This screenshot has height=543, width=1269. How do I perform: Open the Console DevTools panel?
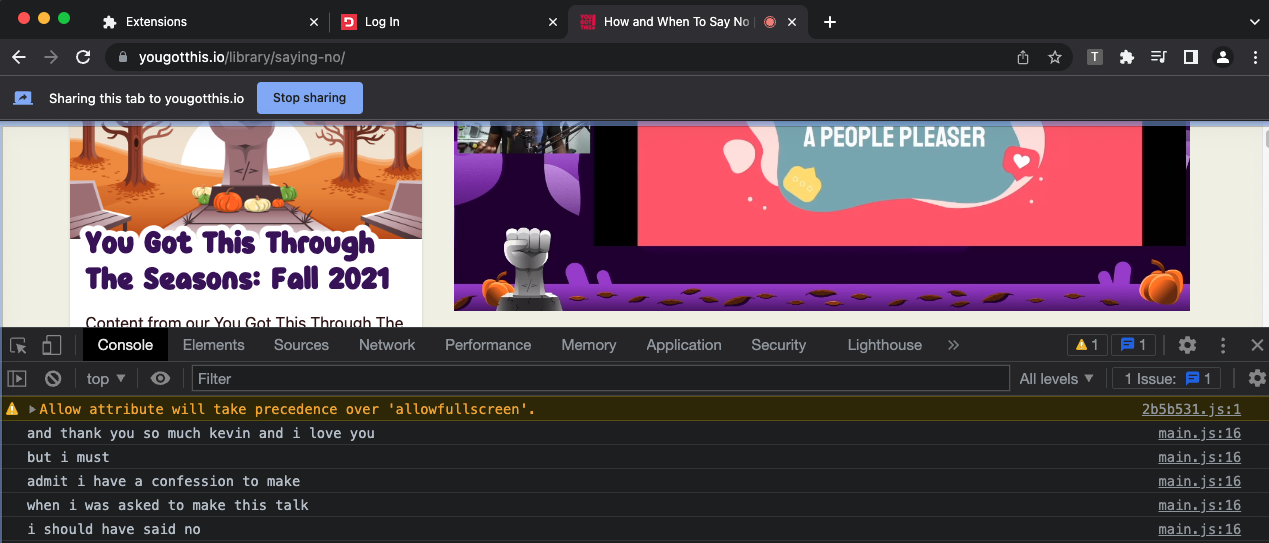125,345
